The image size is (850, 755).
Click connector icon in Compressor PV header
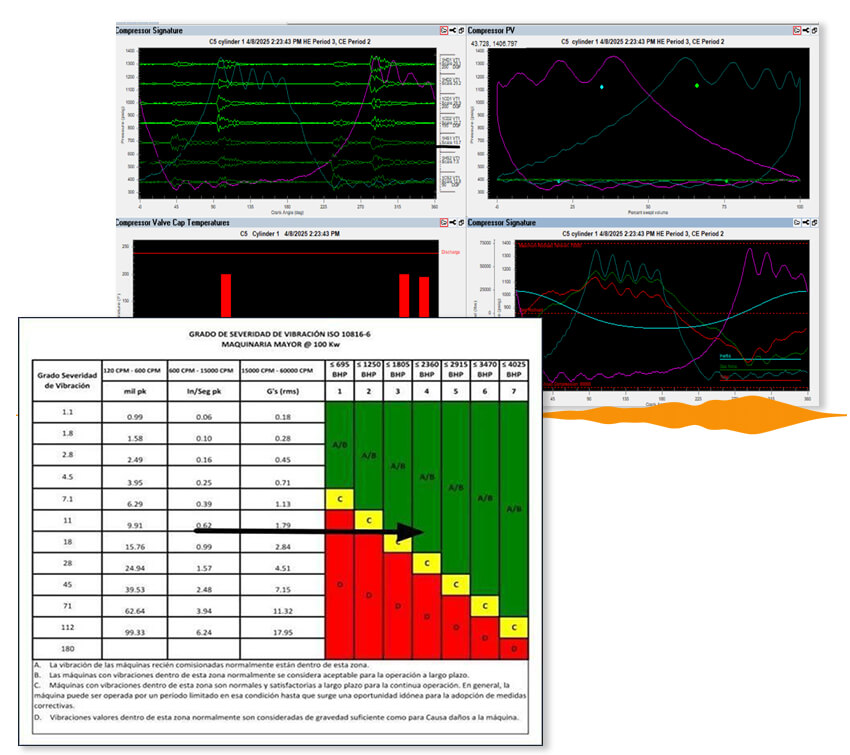[807, 31]
